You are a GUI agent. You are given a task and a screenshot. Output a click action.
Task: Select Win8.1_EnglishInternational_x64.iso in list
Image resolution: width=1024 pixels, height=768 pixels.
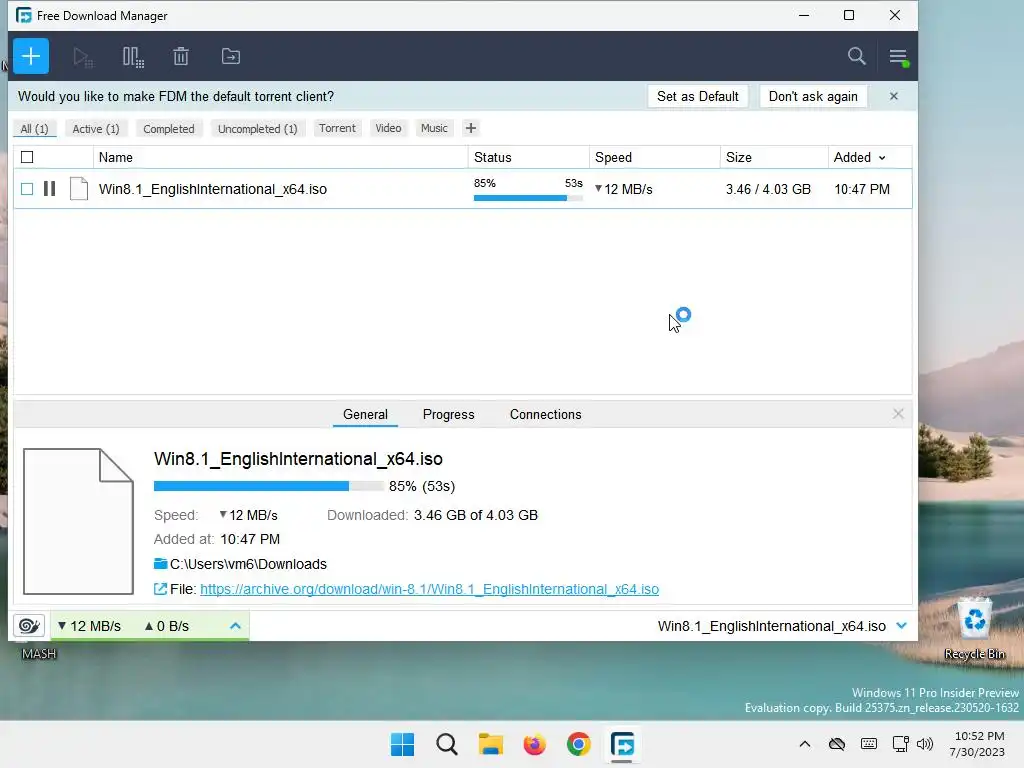pyautogui.click(x=213, y=189)
